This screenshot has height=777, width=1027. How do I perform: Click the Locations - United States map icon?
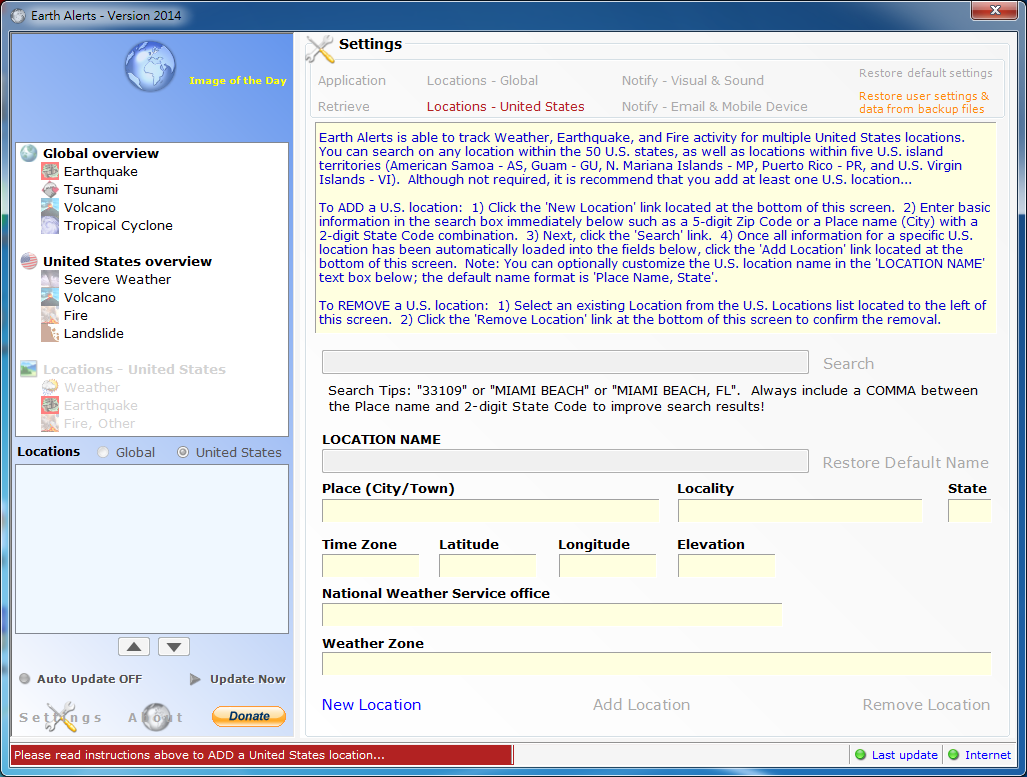29,369
